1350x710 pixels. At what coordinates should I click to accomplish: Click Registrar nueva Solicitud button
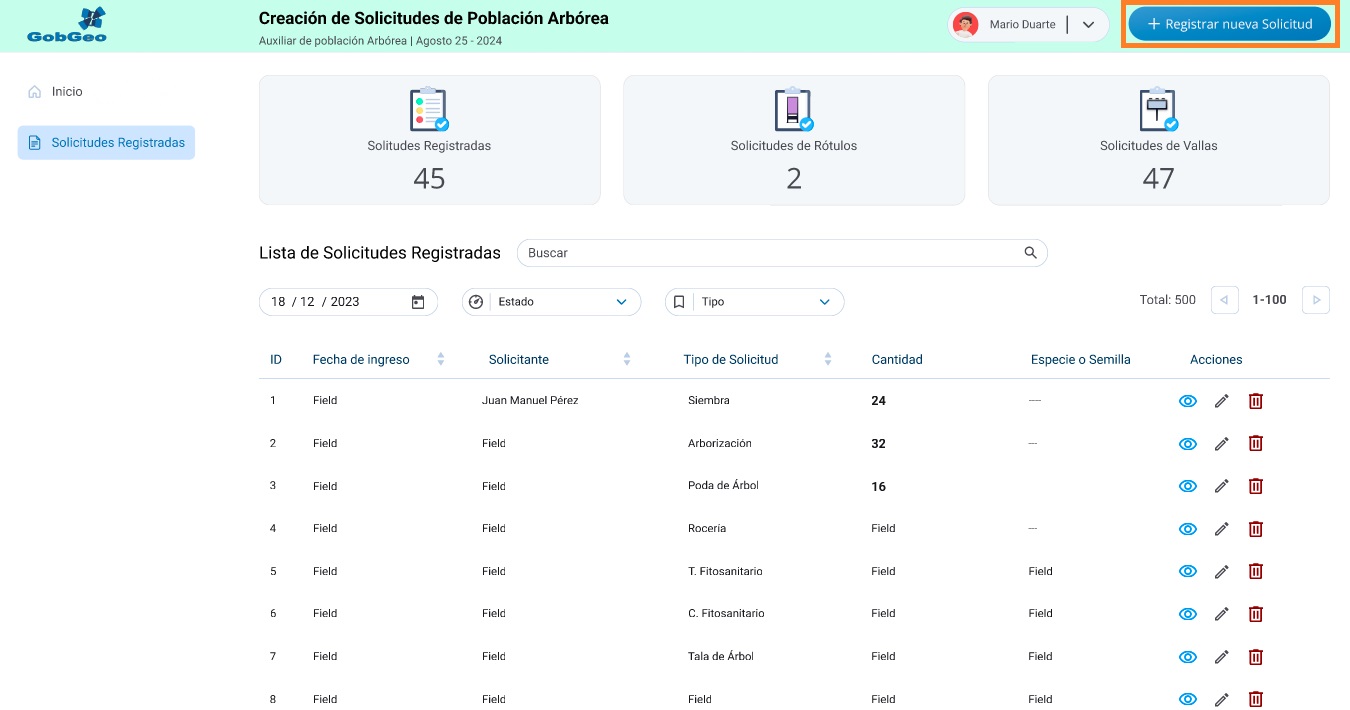pos(1230,24)
